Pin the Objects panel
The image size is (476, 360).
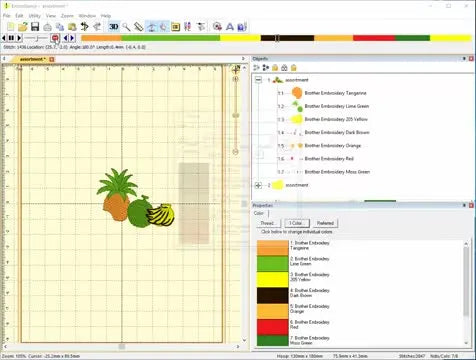click(464, 59)
